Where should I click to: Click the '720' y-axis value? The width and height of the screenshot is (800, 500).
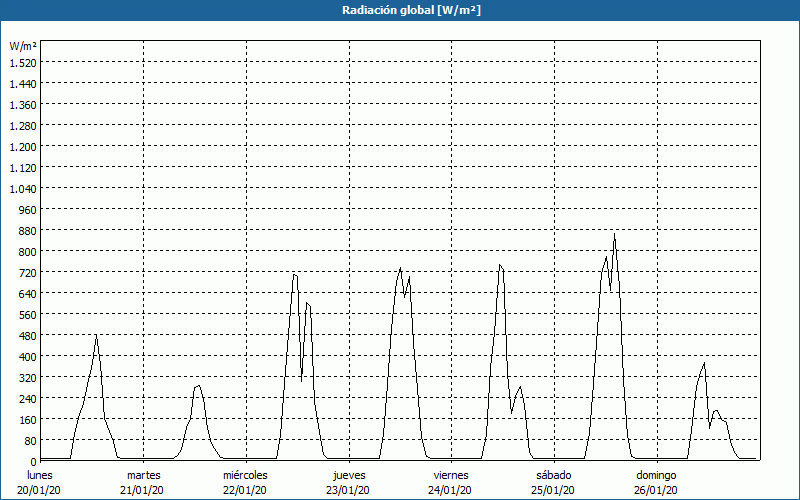(28, 273)
